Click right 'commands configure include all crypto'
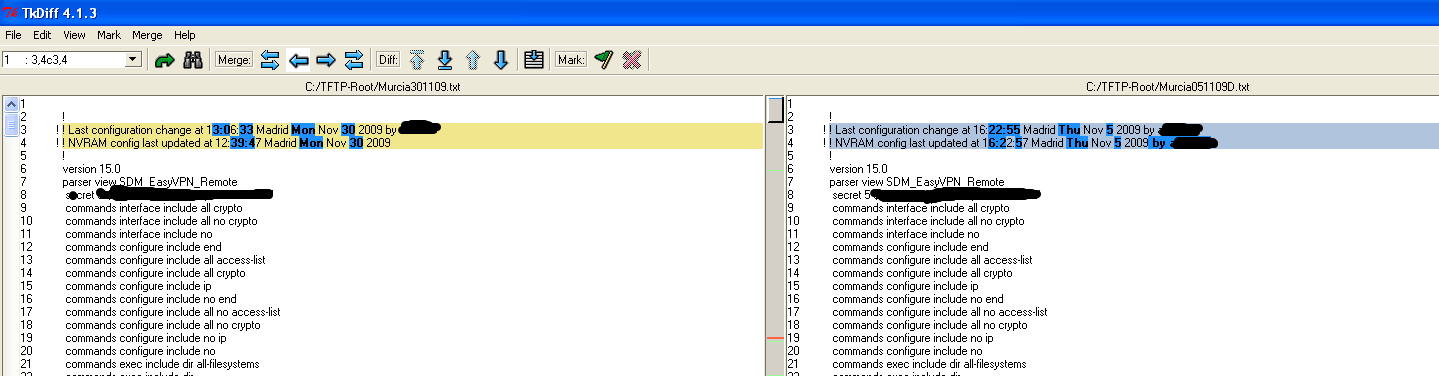Image resolution: width=1439 pixels, height=376 pixels. click(922, 273)
